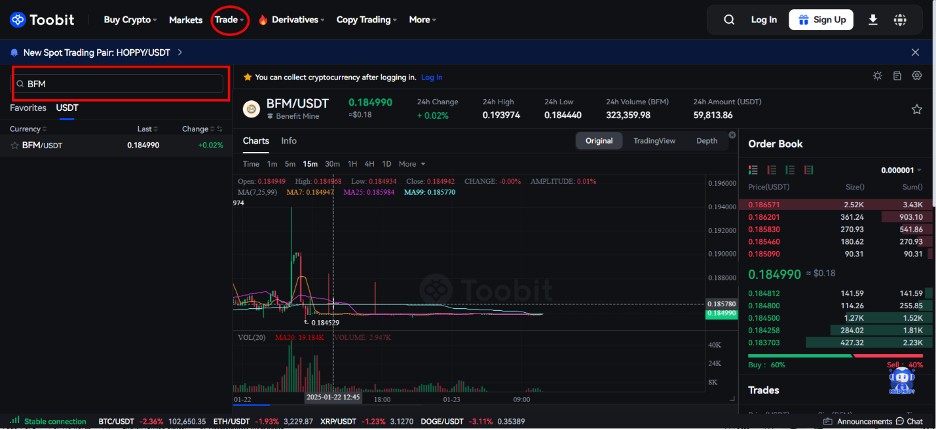
Task: Select Original chart mode
Action: (x=599, y=141)
